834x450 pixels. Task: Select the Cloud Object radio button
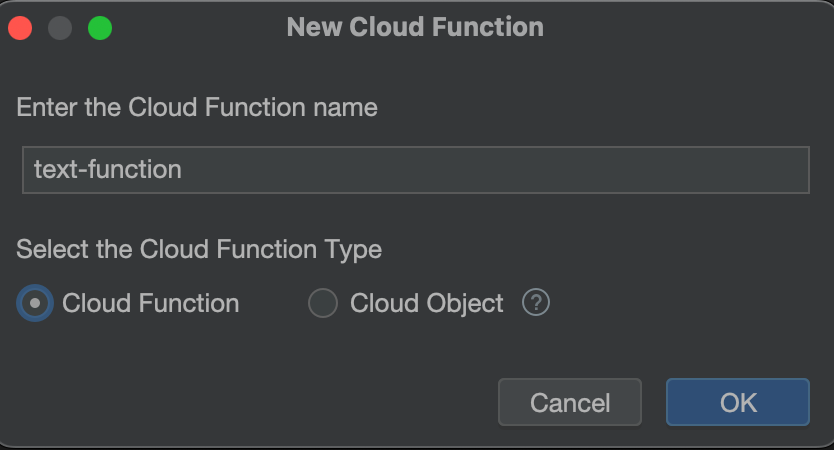click(x=323, y=303)
